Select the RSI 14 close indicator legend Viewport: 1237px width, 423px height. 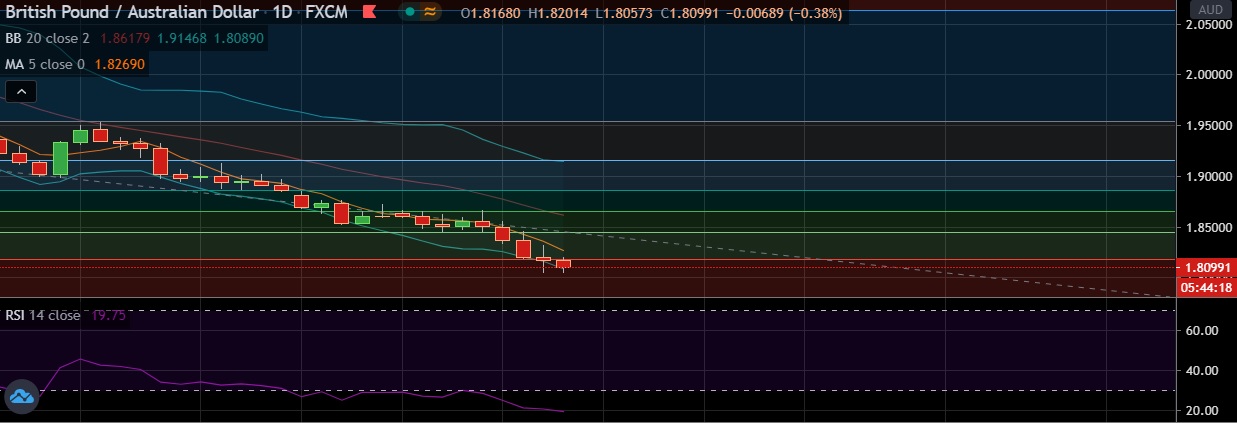click(x=43, y=315)
